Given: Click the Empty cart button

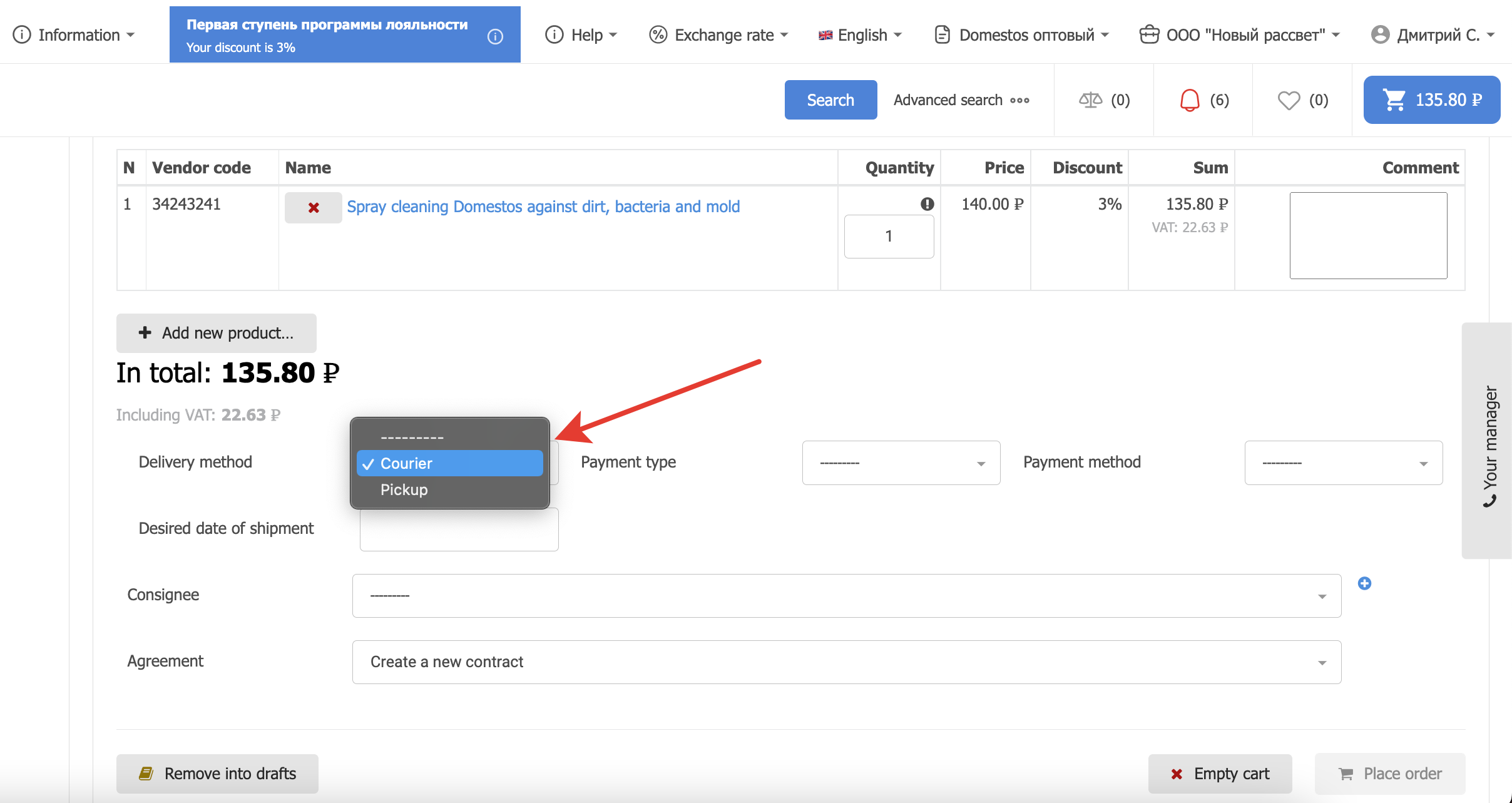Looking at the screenshot, I should 1220,774.
